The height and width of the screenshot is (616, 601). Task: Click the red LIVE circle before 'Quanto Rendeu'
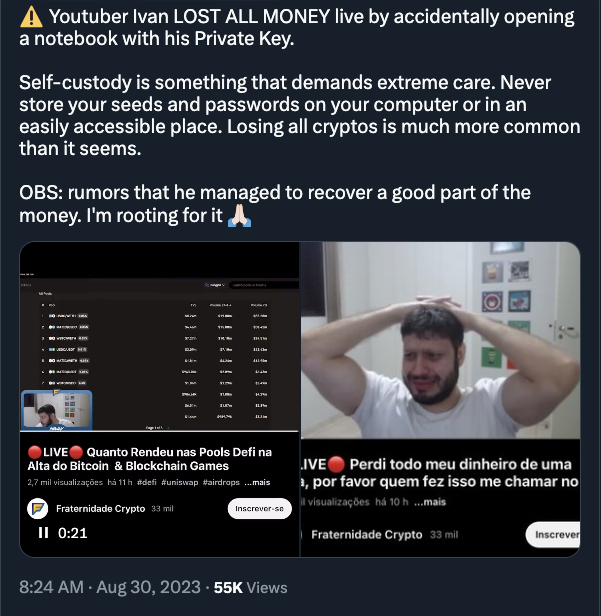[35, 452]
